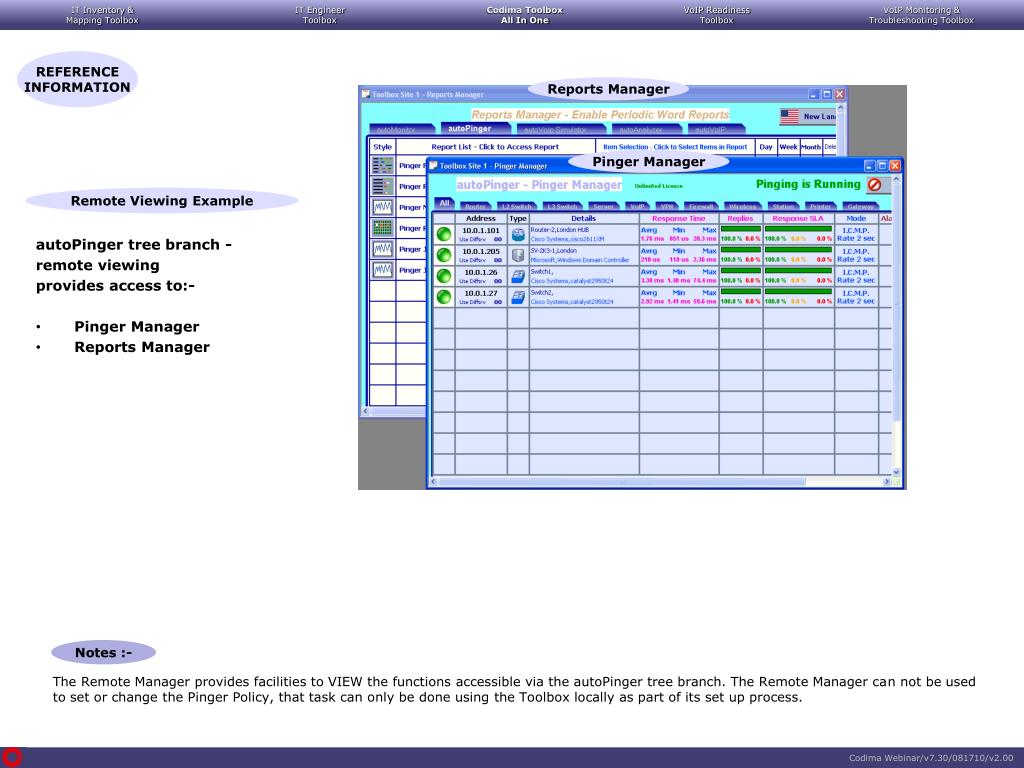Click the switch type icon for 10.0.1.26
Viewport: 1024px width, 768px height.
[x=518, y=276]
